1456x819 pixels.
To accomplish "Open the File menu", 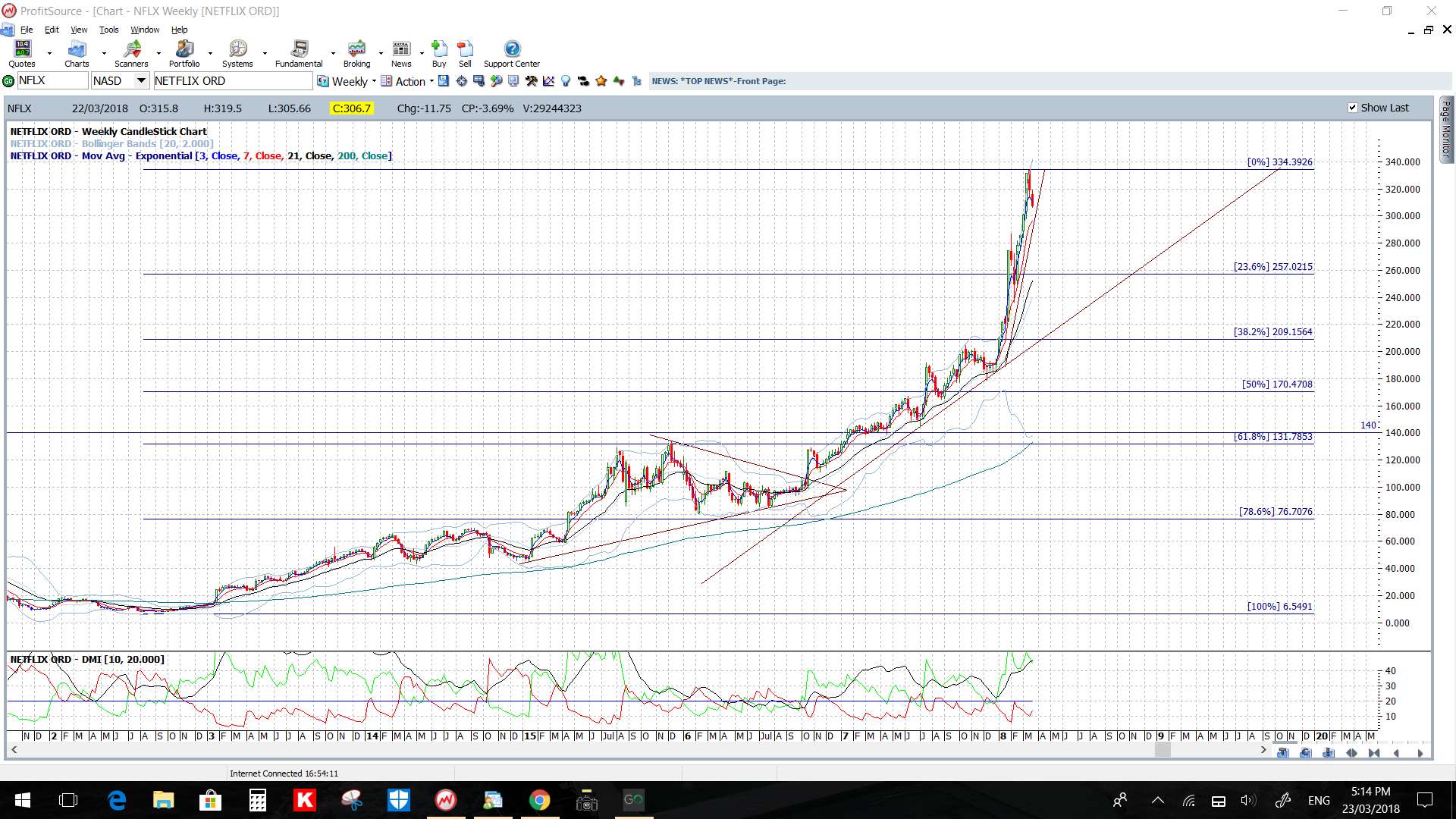I will pos(27,30).
